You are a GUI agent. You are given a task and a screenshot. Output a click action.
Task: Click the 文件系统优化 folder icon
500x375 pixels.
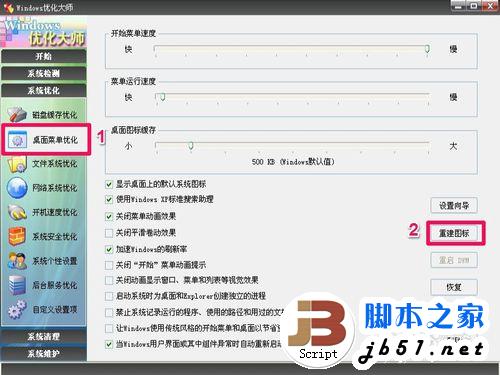(17, 164)
